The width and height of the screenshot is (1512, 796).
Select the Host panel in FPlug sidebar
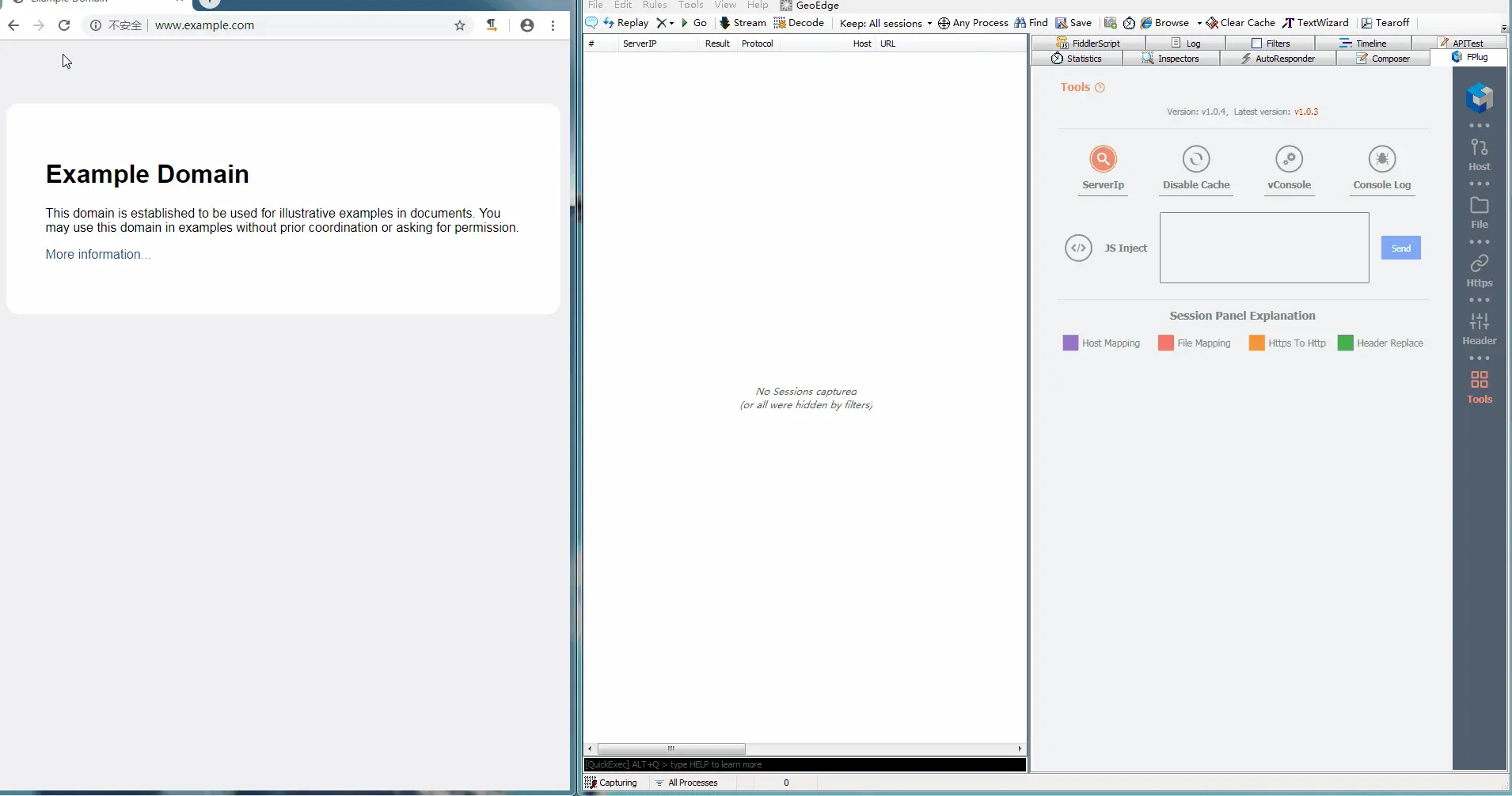(x=1479, y=154)
